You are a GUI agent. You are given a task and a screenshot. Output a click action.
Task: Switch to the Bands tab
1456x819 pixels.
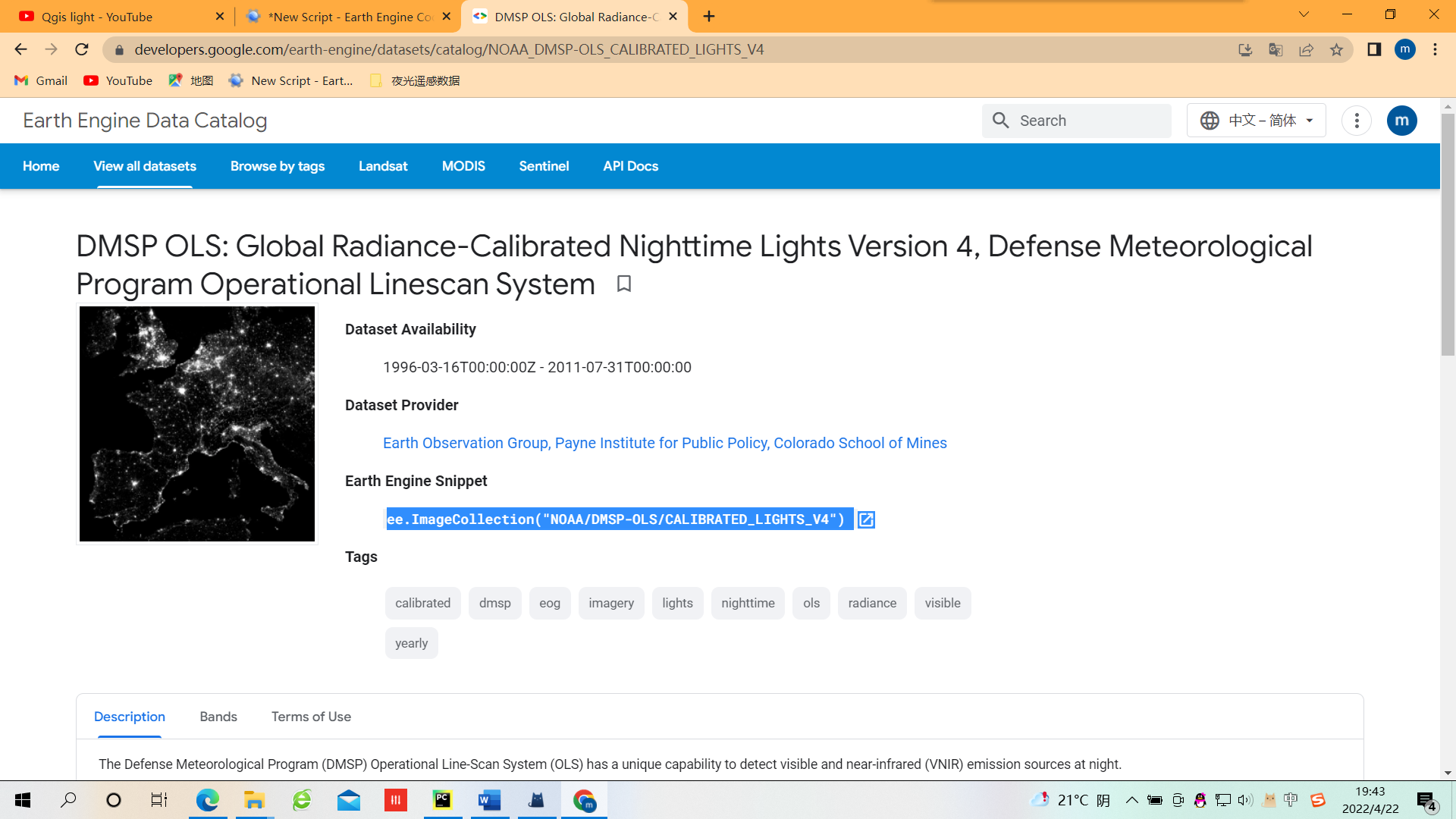[218, 717]
